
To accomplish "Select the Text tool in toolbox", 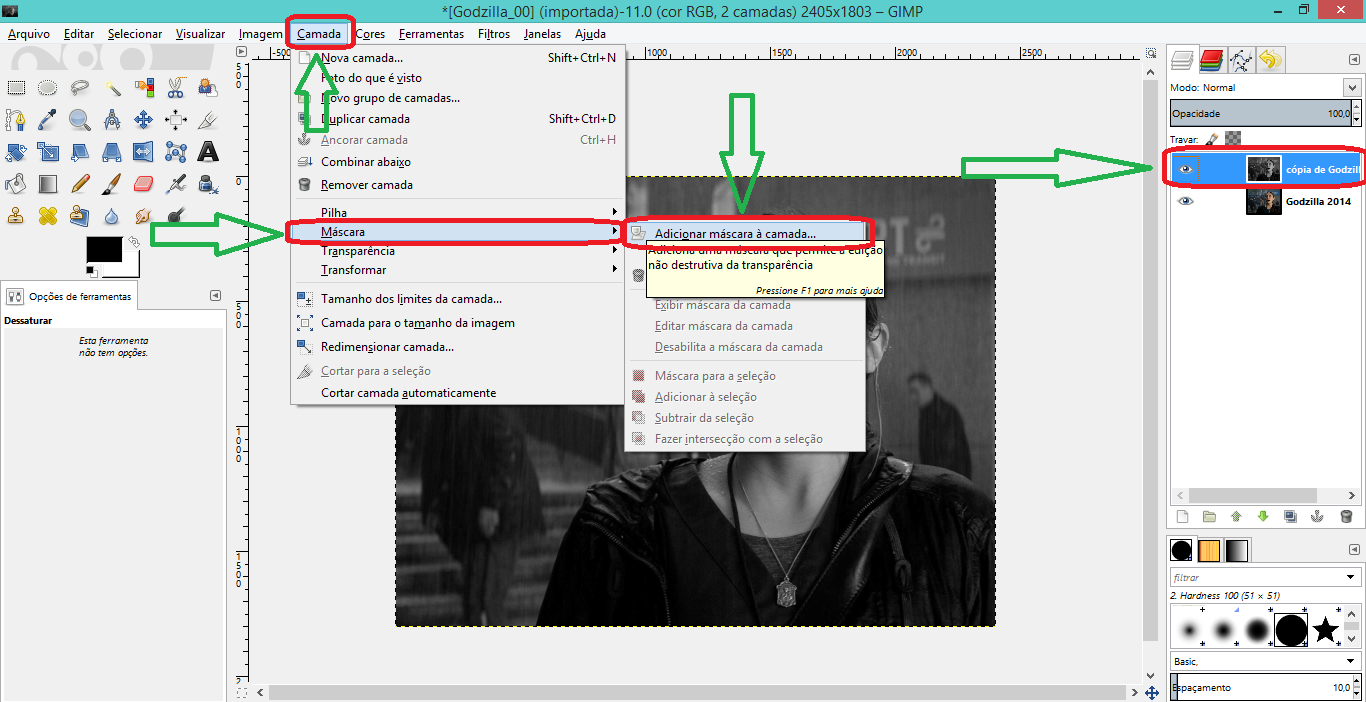I will [208, 152].
